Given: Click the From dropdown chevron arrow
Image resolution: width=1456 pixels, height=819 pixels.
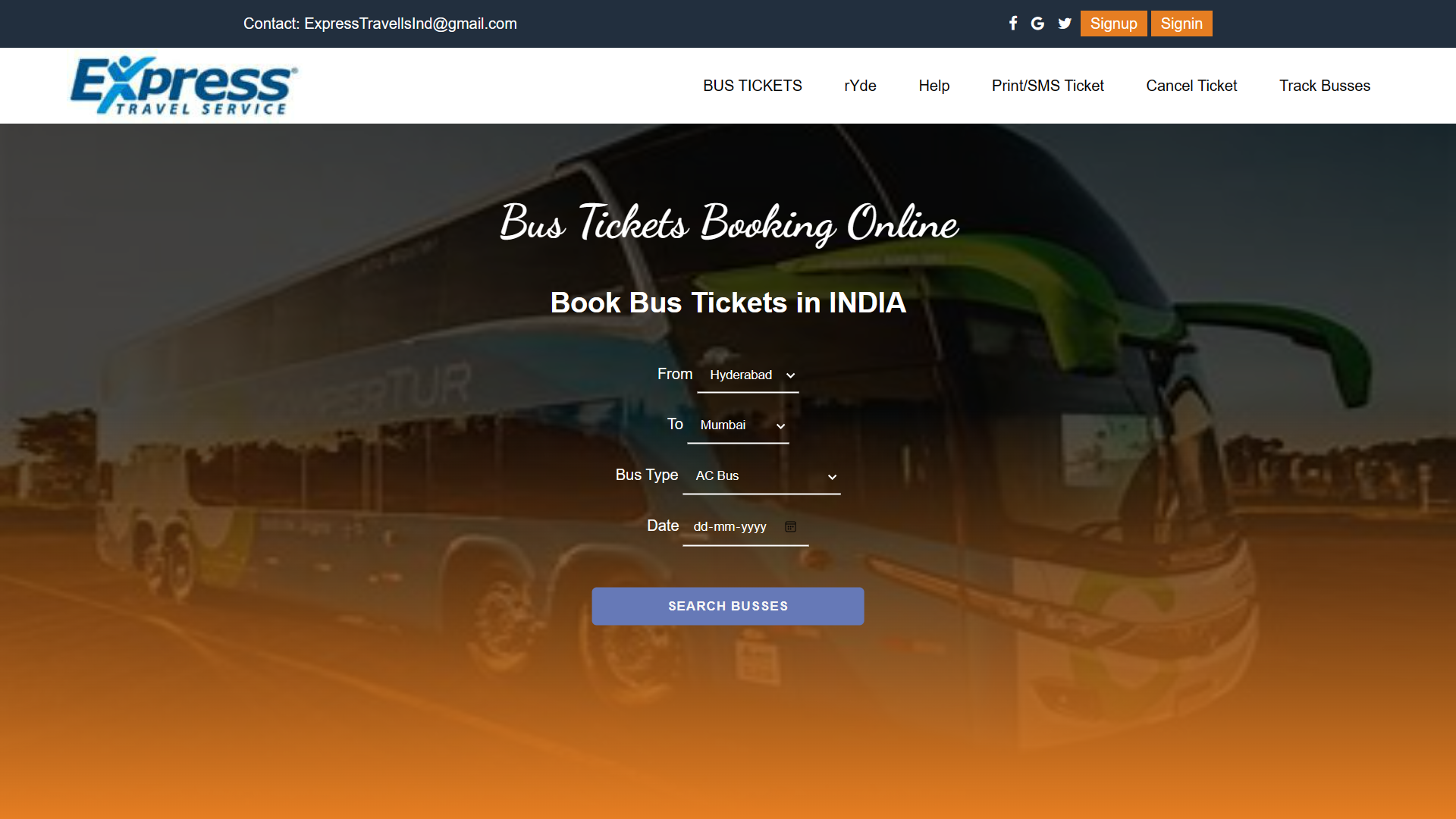Looking at the screenshot, I should click(x=790, y=375).
